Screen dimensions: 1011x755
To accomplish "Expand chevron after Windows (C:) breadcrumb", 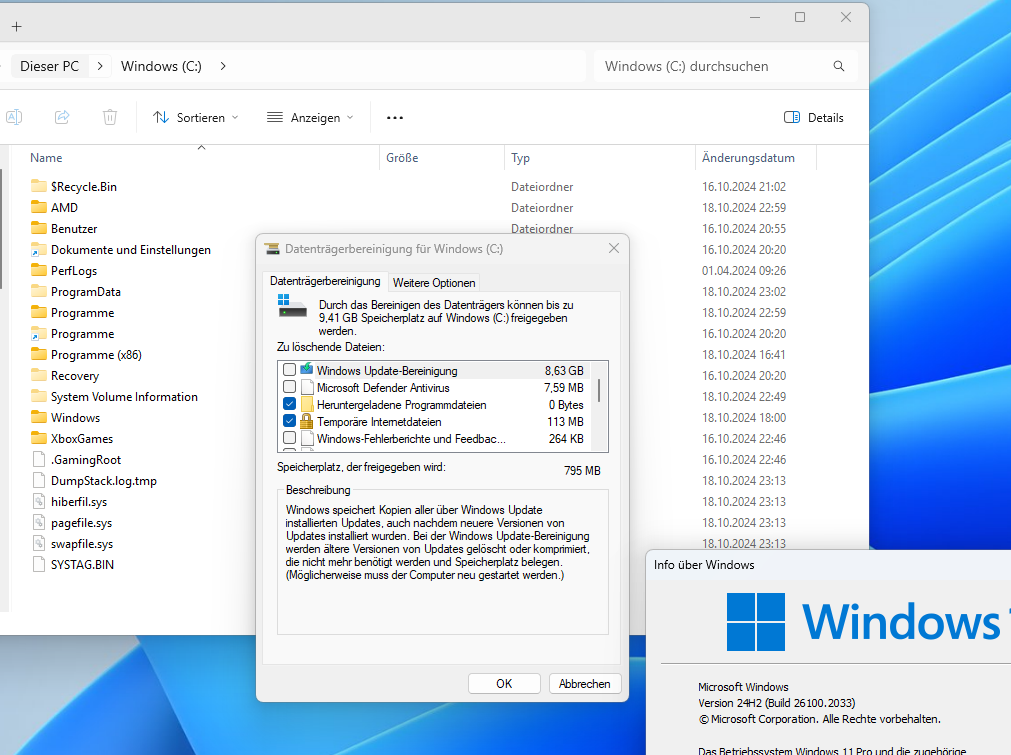I will coord(223,66).
